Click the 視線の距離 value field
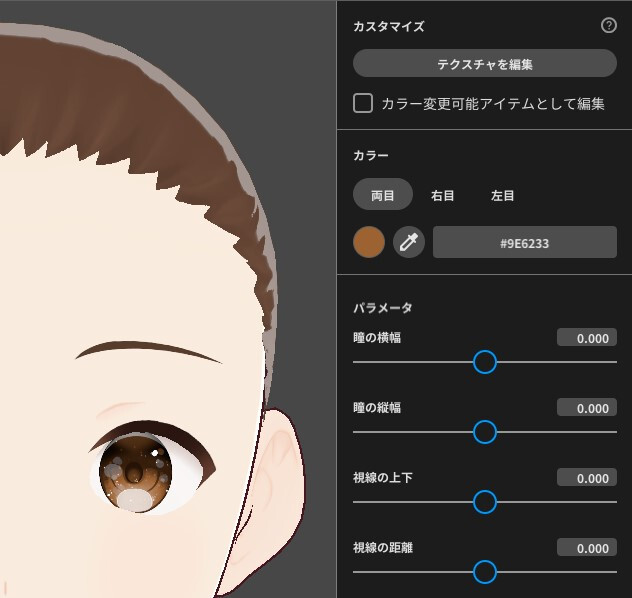This screenshot has height=598, width=632. coord(586,548)
